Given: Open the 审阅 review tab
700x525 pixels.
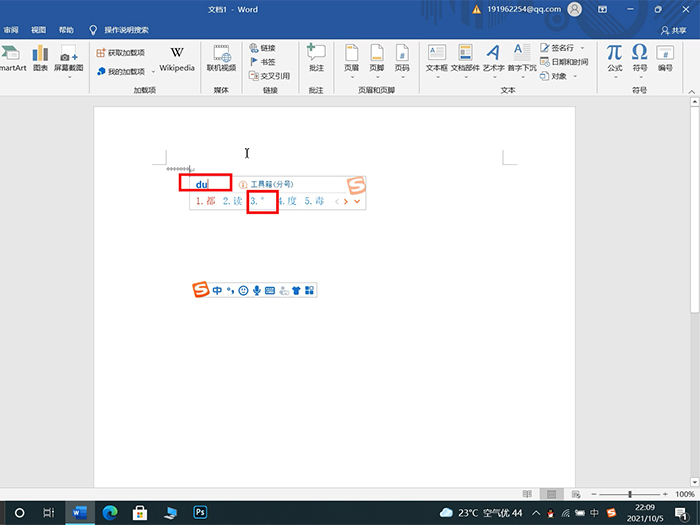Looking at the screenshot, I should click(11, 30).
